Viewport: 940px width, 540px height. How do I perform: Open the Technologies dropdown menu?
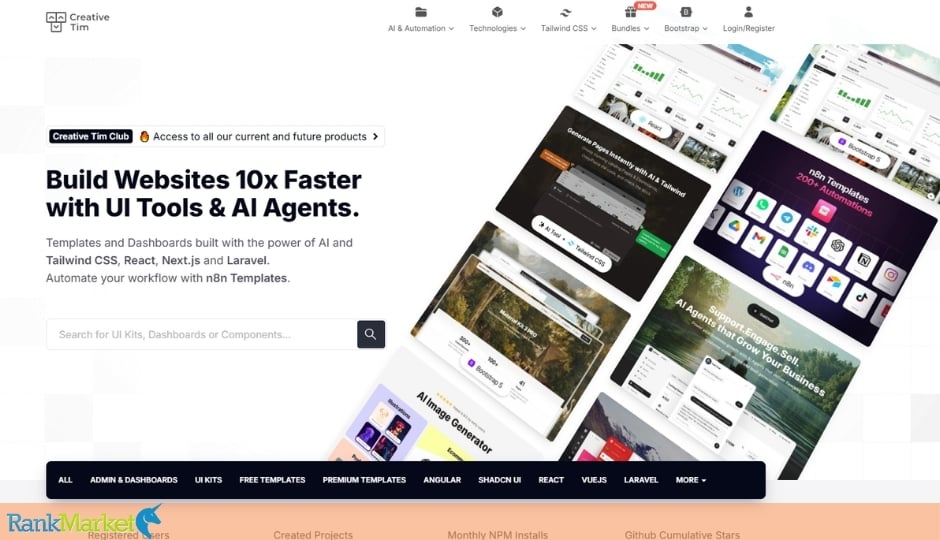click(x=497, y=28)
